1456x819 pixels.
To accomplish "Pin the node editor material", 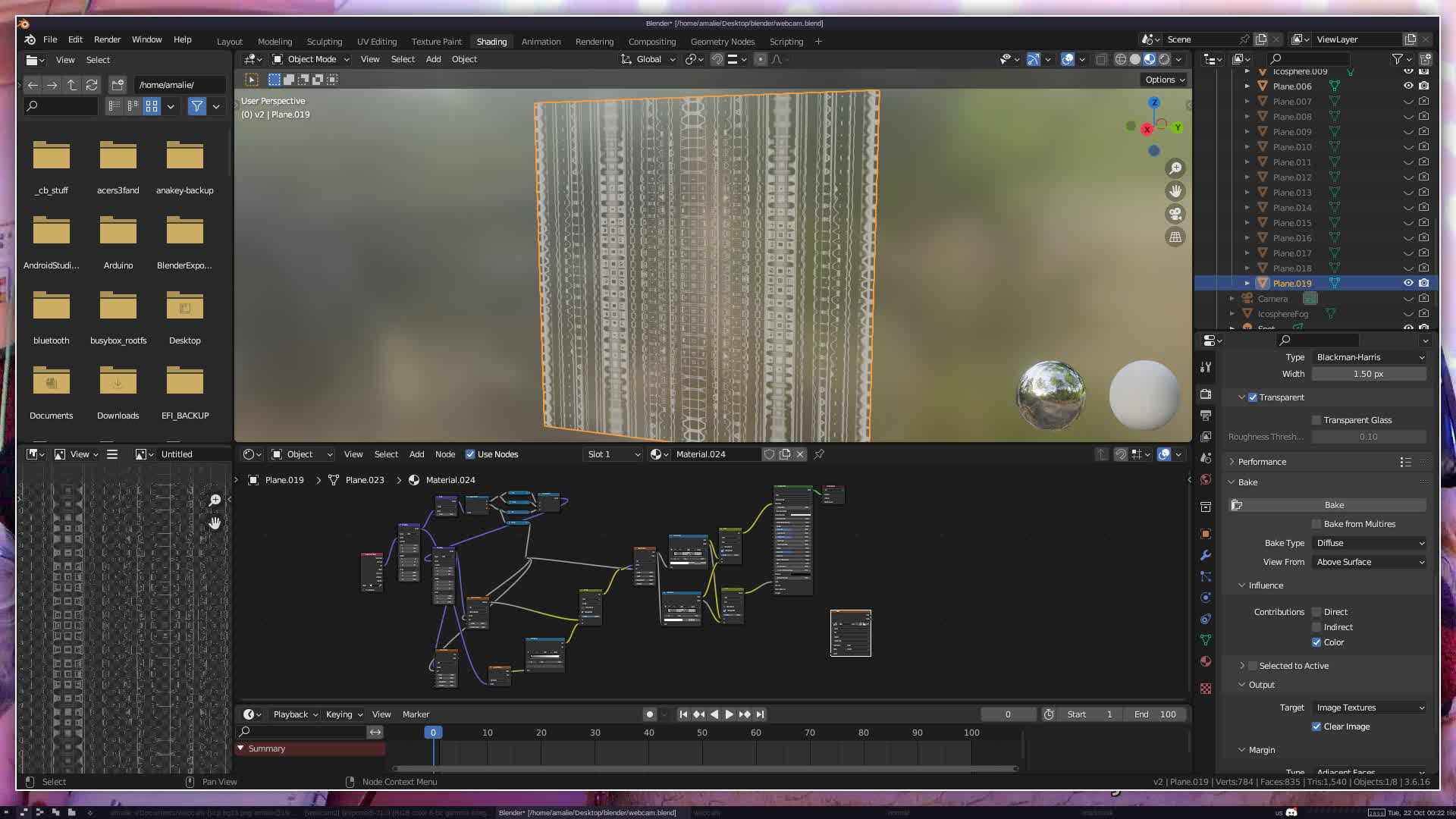I will point(819,454).
